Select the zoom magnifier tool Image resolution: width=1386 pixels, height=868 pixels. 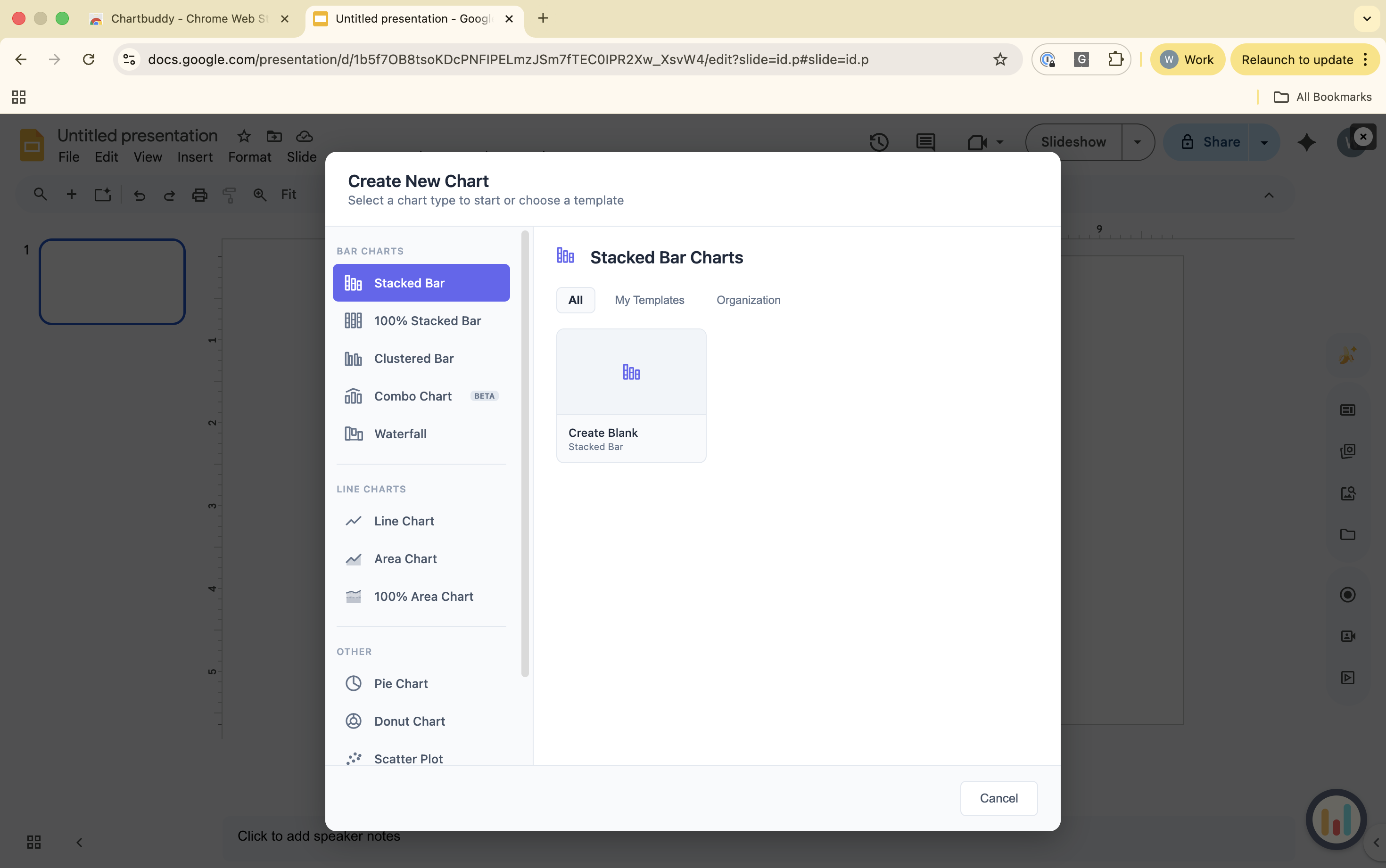click(x=259, y=195)
